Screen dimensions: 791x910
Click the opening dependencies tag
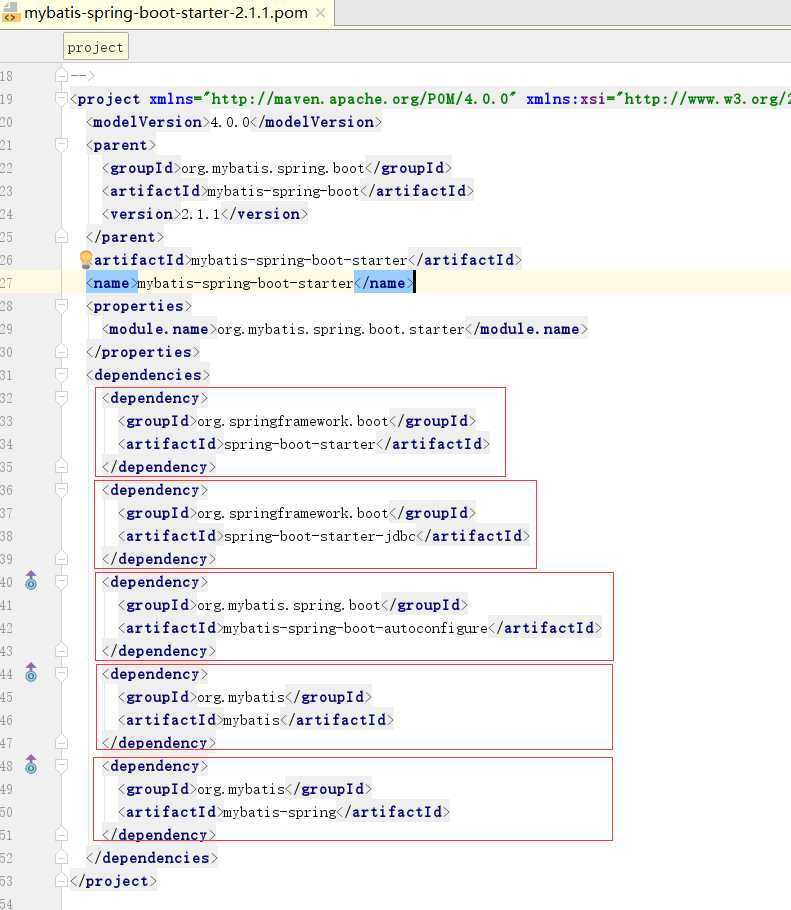[x=148, y=375]
